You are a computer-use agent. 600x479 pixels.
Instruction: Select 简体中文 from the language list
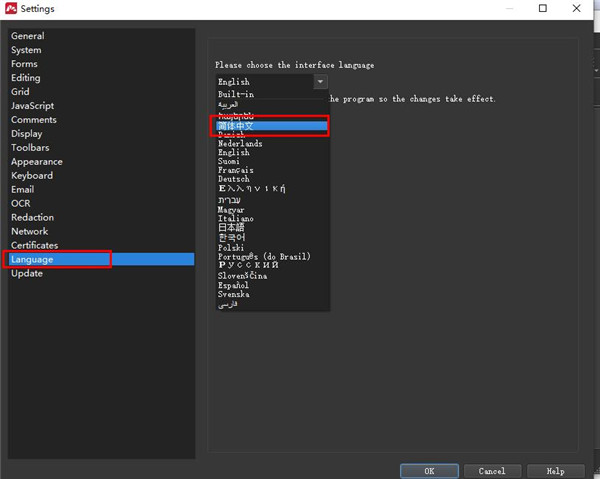click(x=236, y=126)
